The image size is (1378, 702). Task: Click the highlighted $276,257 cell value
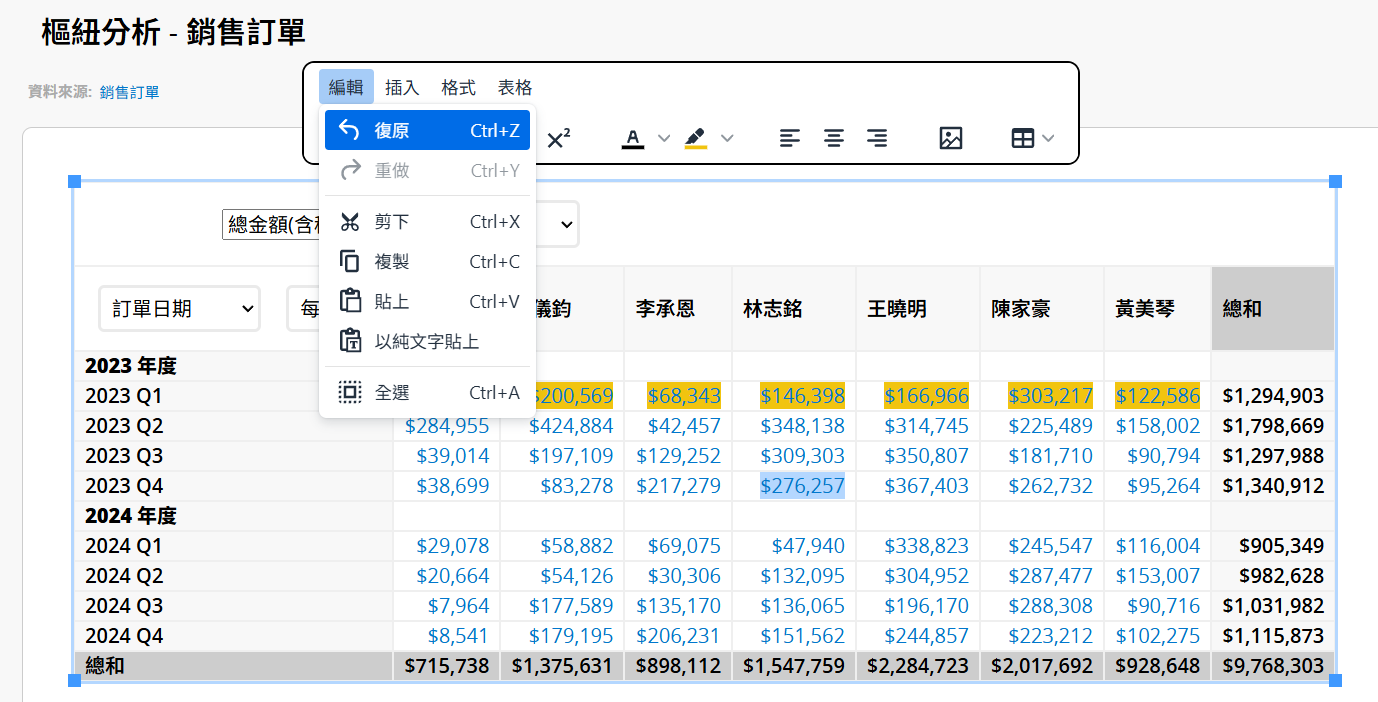coord(802,487)
